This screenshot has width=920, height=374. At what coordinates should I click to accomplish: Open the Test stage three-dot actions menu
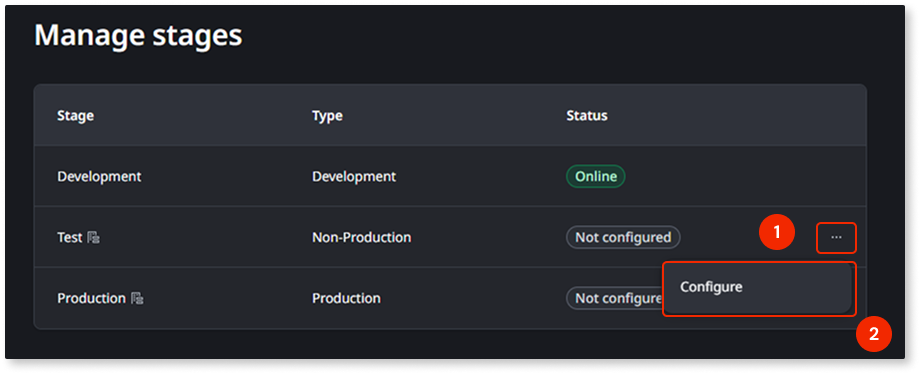point(836,238)
